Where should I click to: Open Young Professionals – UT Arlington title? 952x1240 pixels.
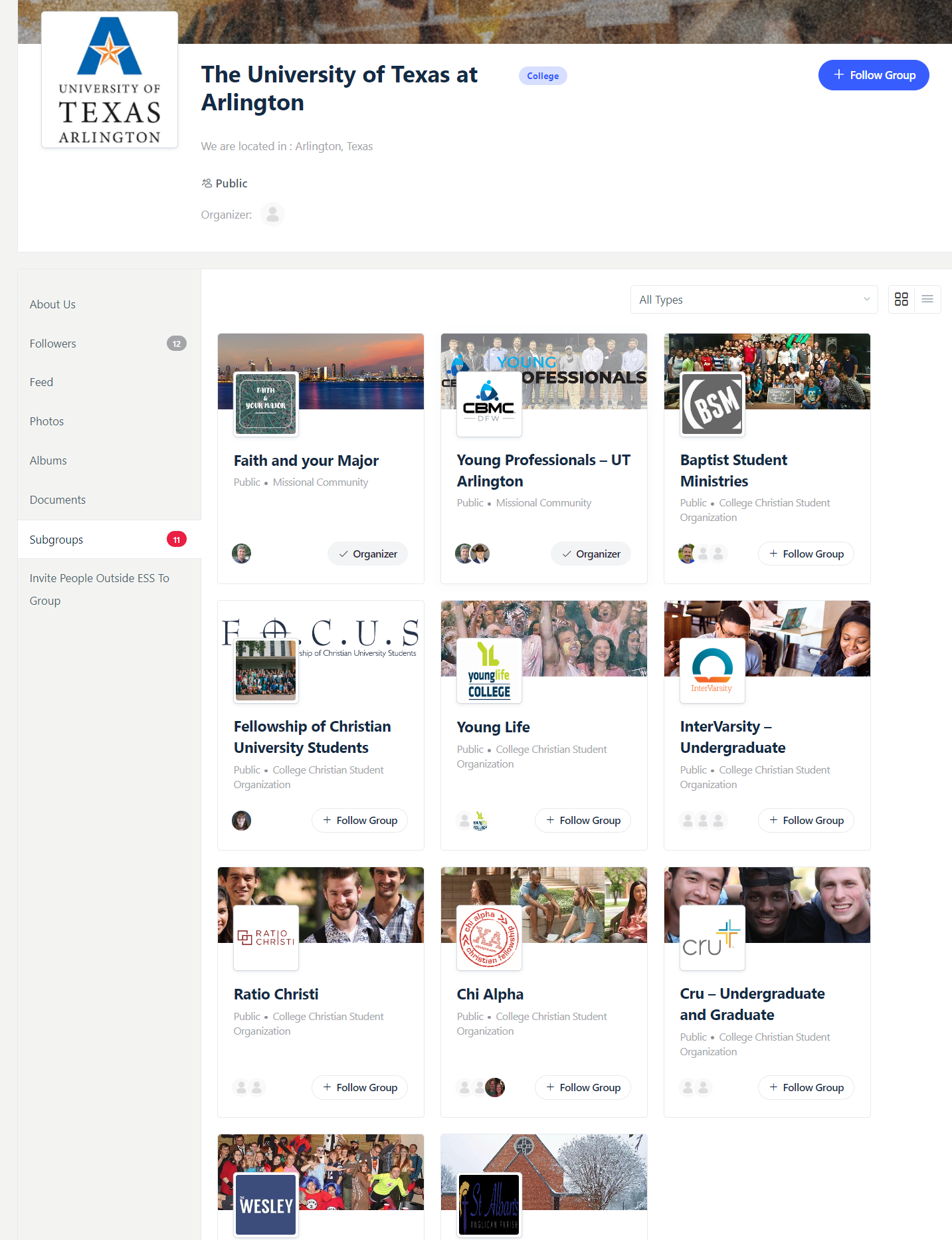543,470
